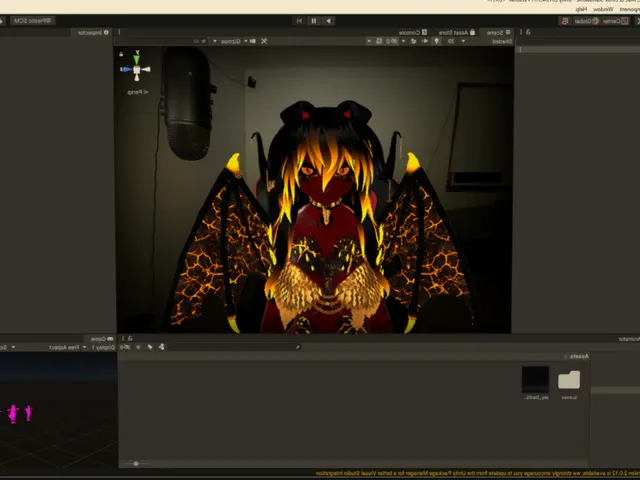
Task: Select the Scenes folder in Assets
Action: [x=569, y=384]
